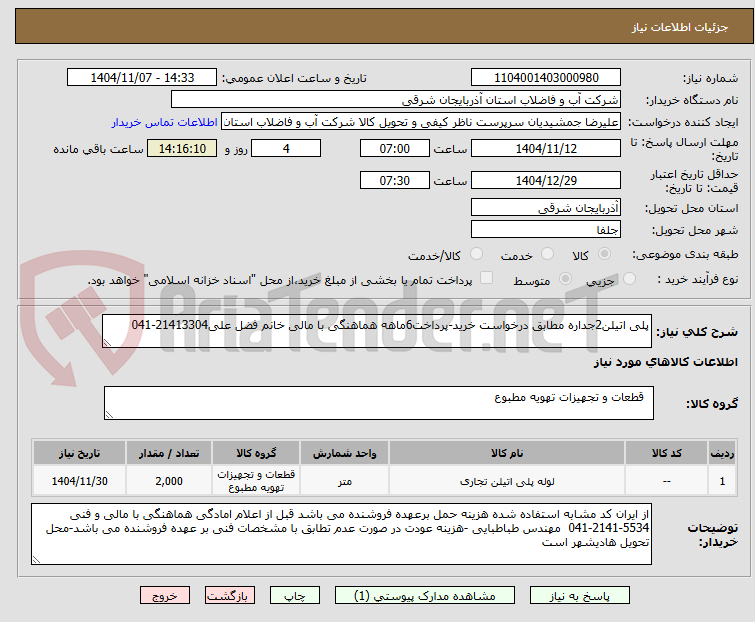This screenshot has width=755, height=622.
Task: Click the response deadline date 1404/11/12
Action: (546, 148)
